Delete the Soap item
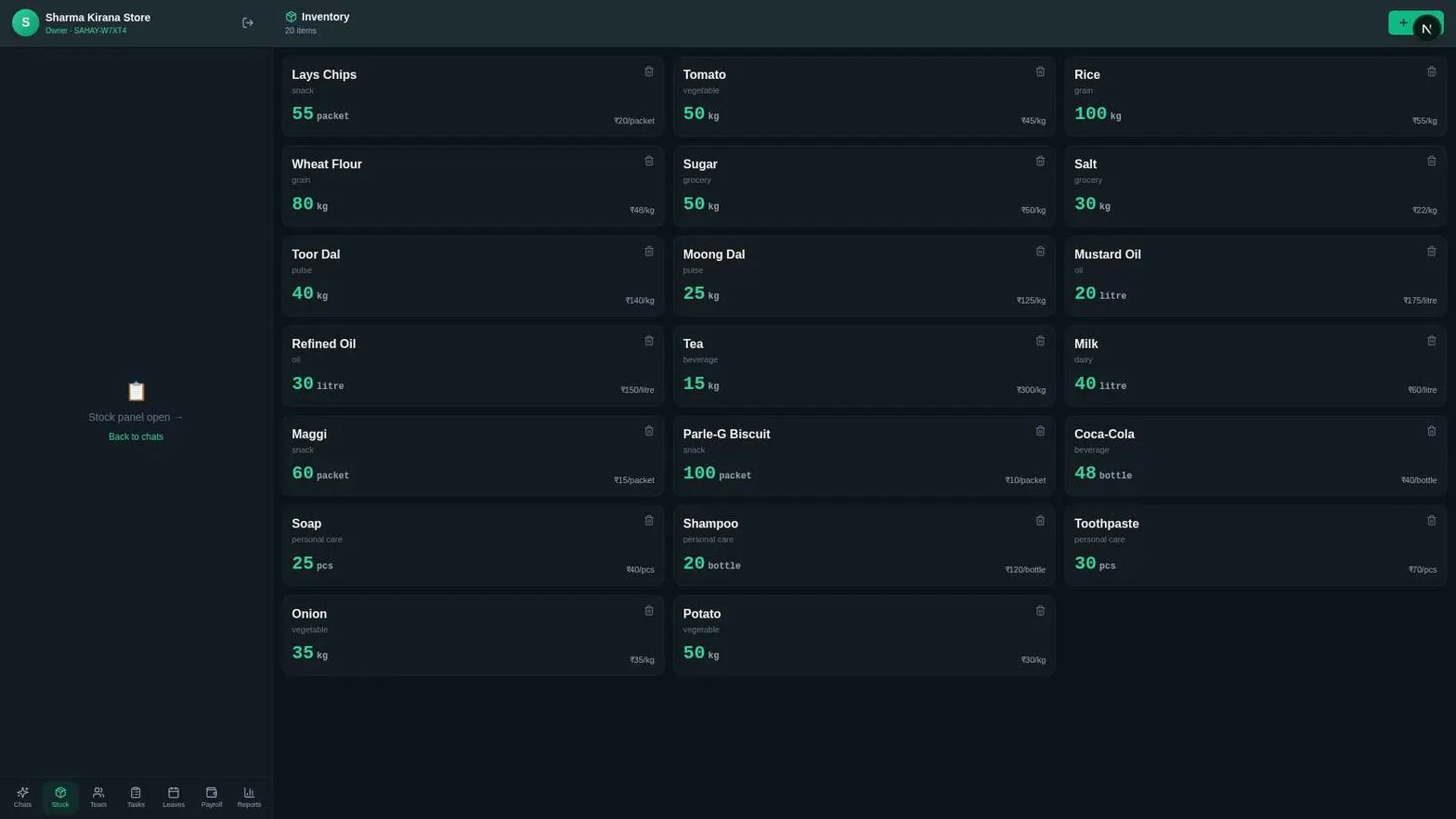1456x819 pixels. [x=649, y=520]
